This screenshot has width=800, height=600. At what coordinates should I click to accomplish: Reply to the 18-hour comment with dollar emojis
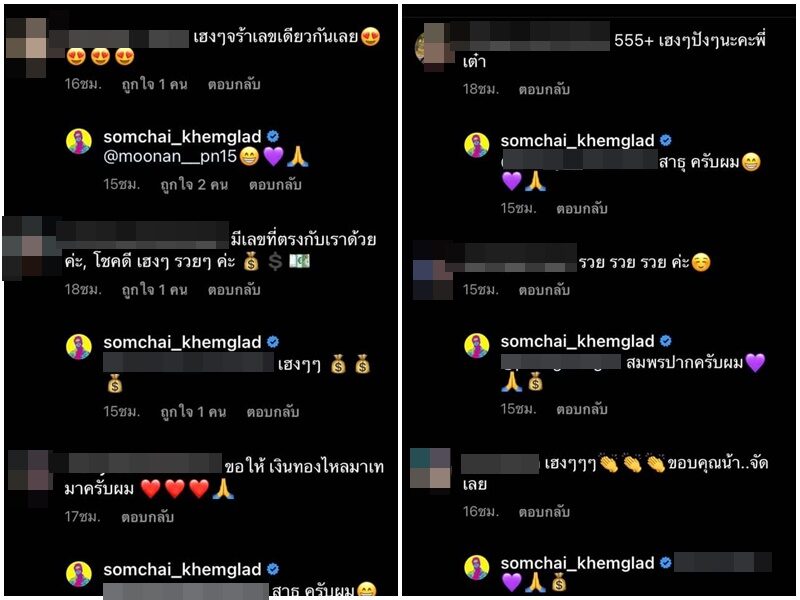coord(234,290)
